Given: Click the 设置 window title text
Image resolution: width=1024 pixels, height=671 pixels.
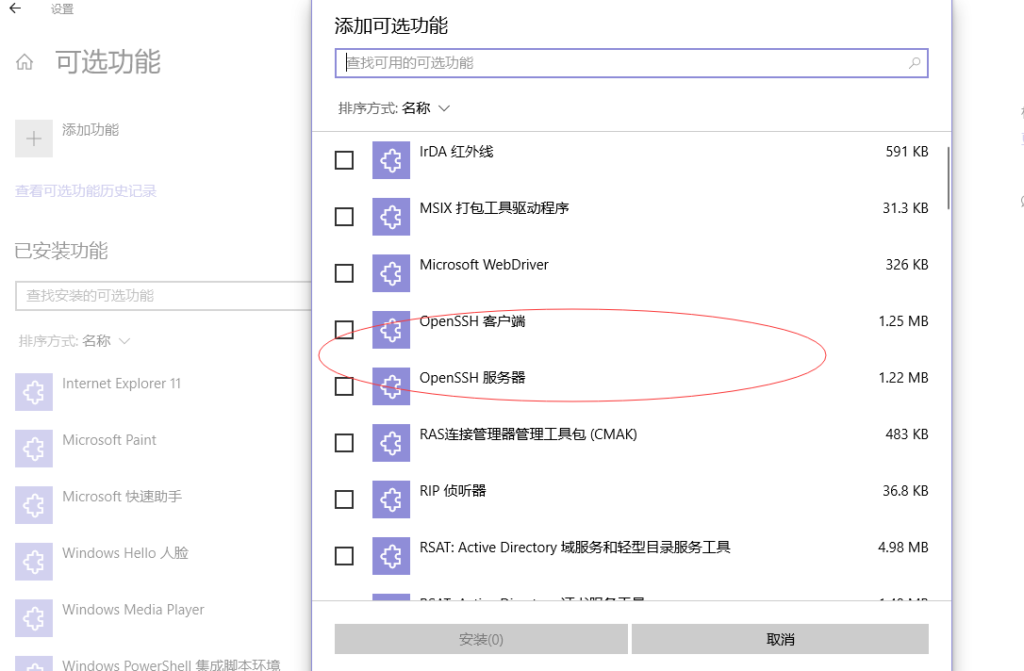Looking at the screenshot, I should pyautogui.click(x=62, y=9).
